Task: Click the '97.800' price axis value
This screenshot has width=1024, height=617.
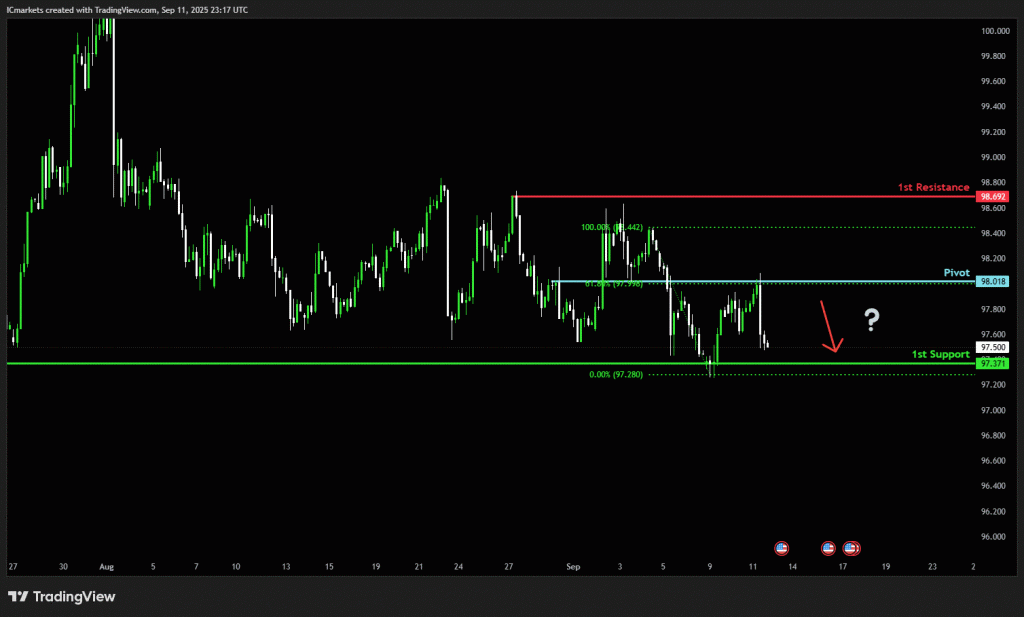Action: (993, 309)
